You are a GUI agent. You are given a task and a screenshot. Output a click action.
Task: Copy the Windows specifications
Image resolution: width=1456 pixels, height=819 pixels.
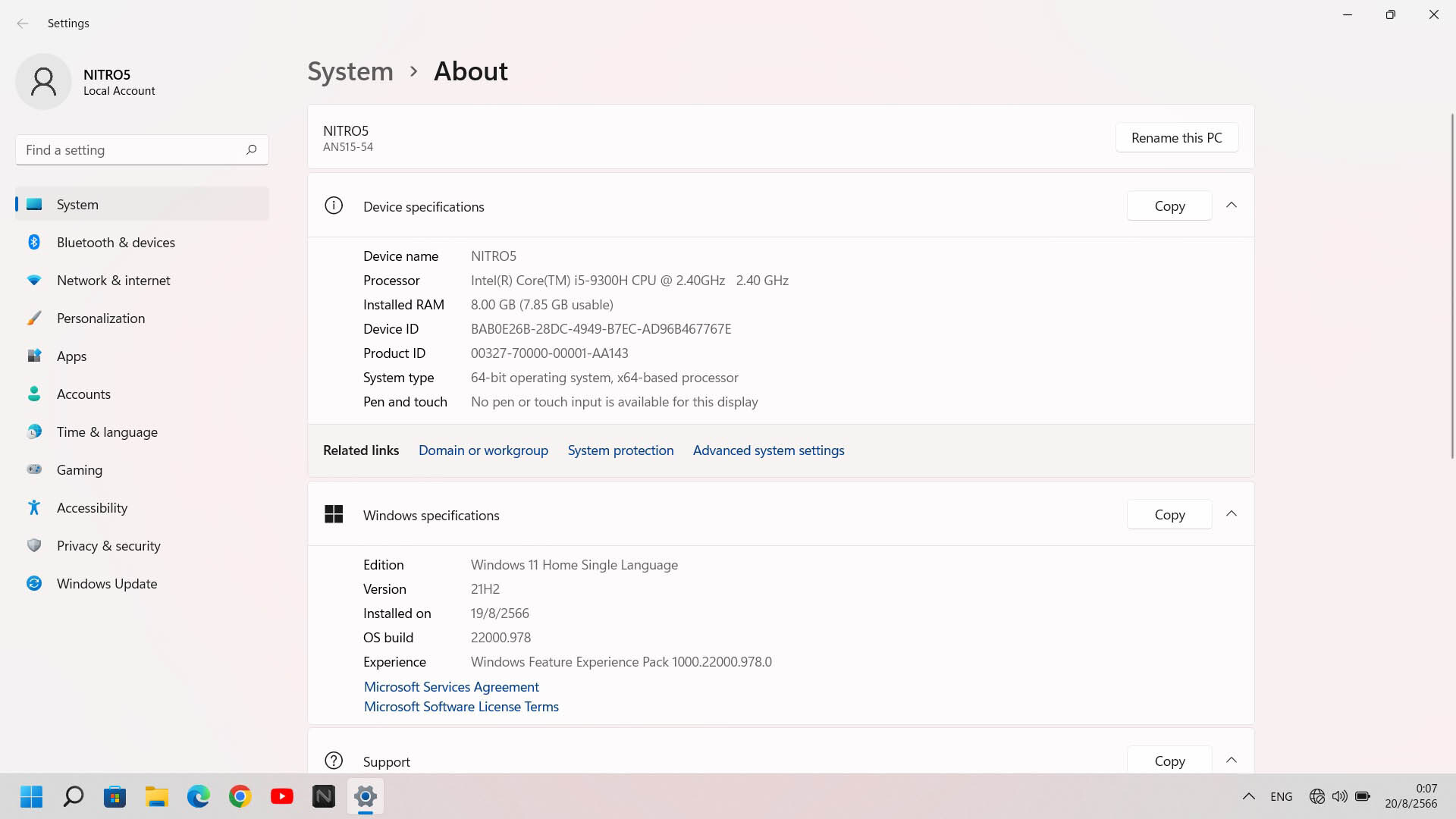(1169, 514)
